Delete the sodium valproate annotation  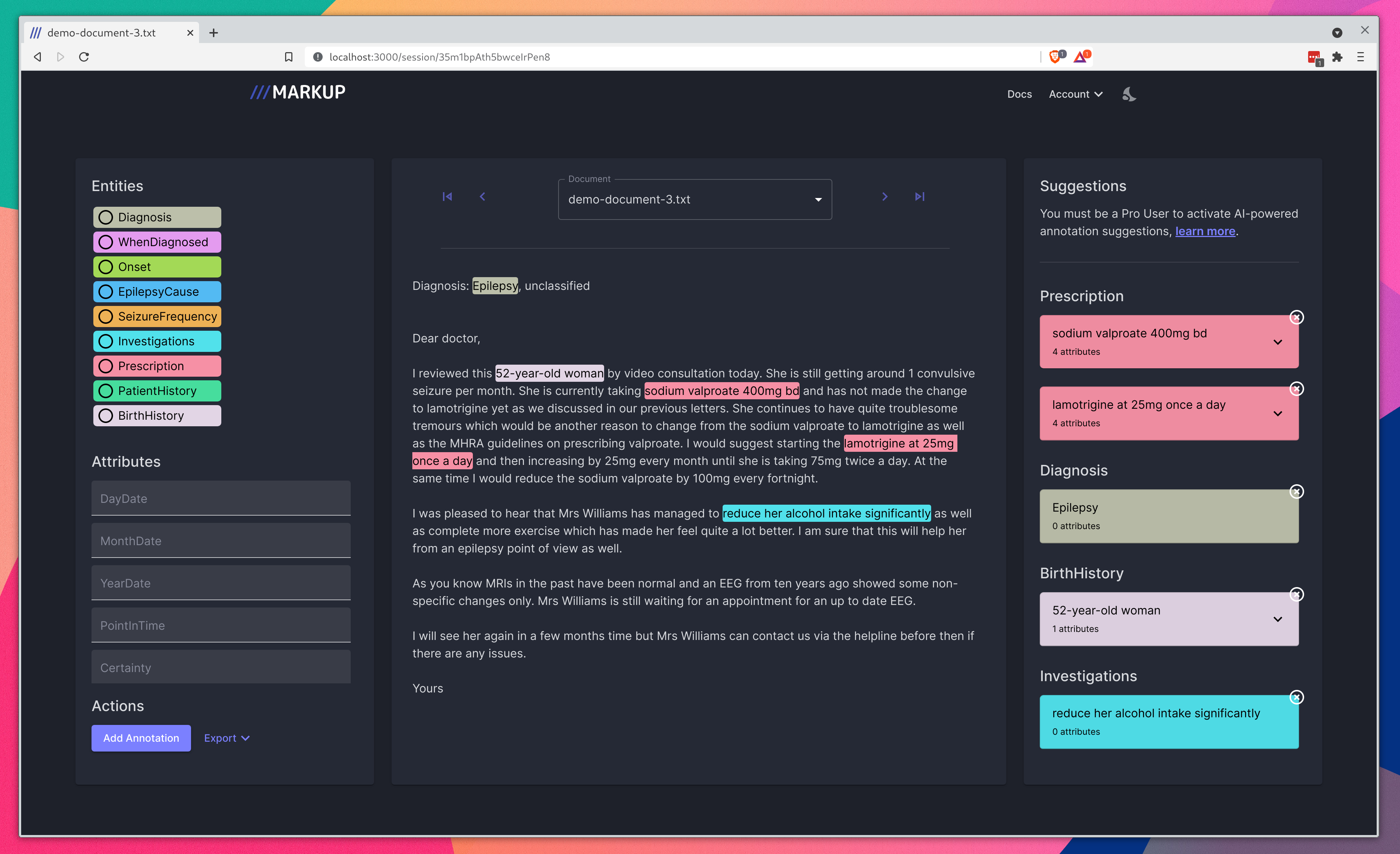pos(1296,318)
